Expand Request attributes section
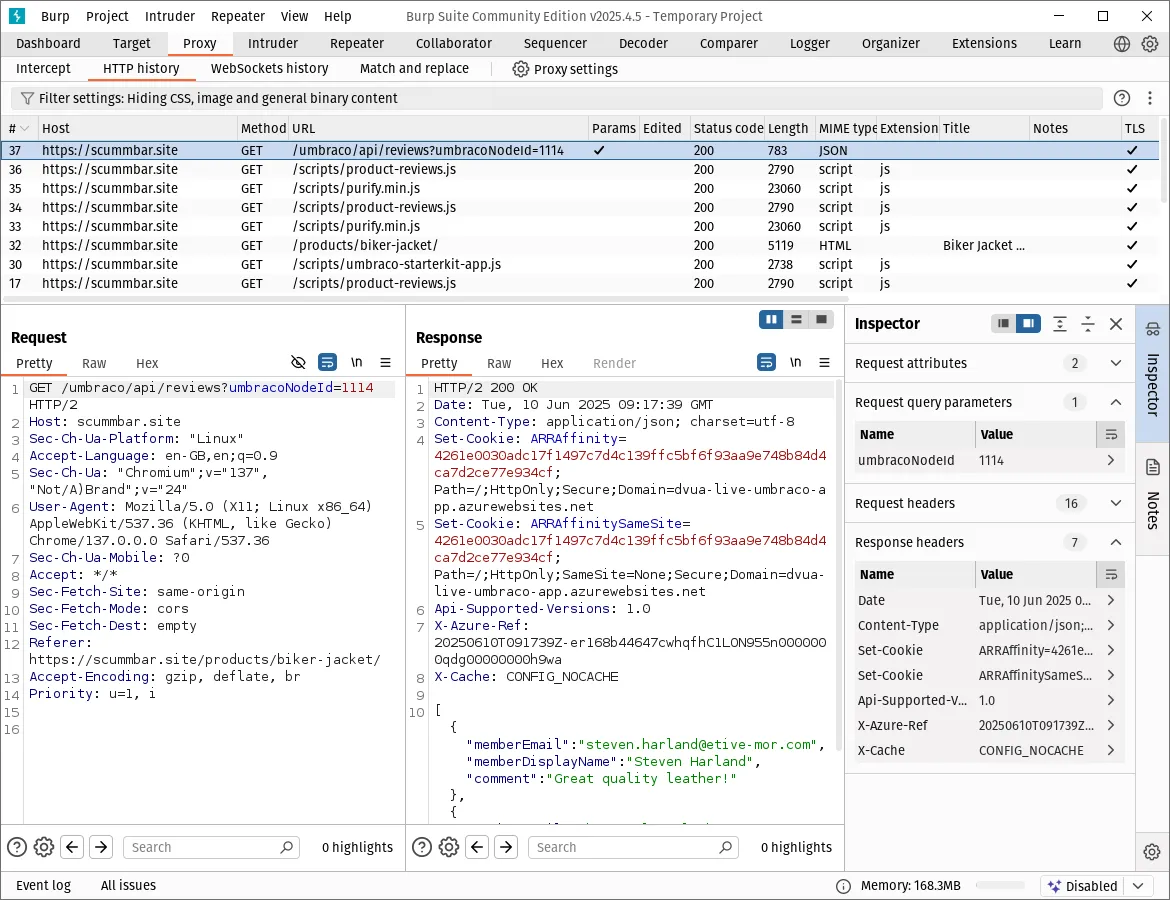1170x900 pixels. tap(1116, 363)
